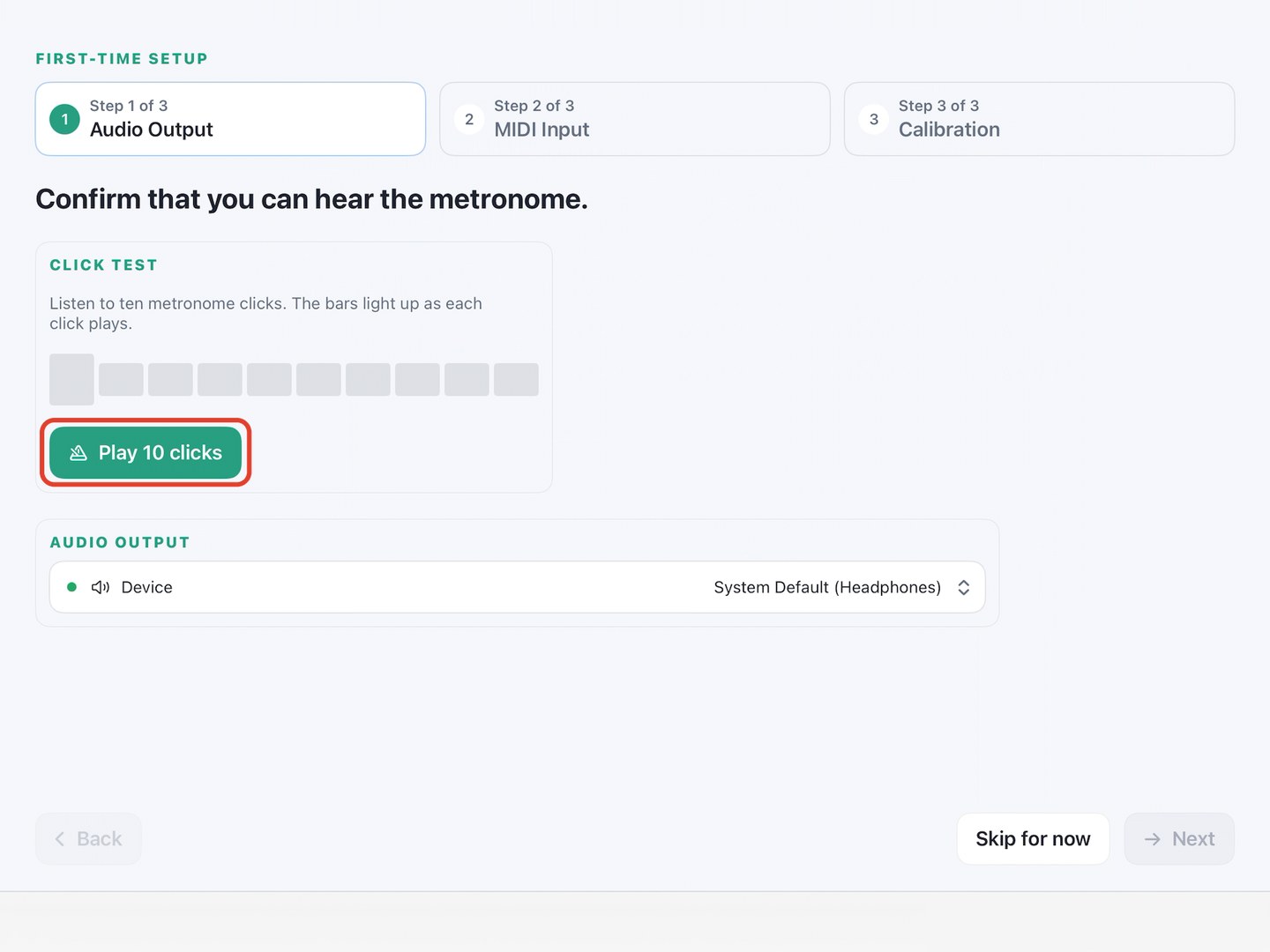
Task: Click the up-down chevron beside System Default (Headphones)
Action: [964, 587]
